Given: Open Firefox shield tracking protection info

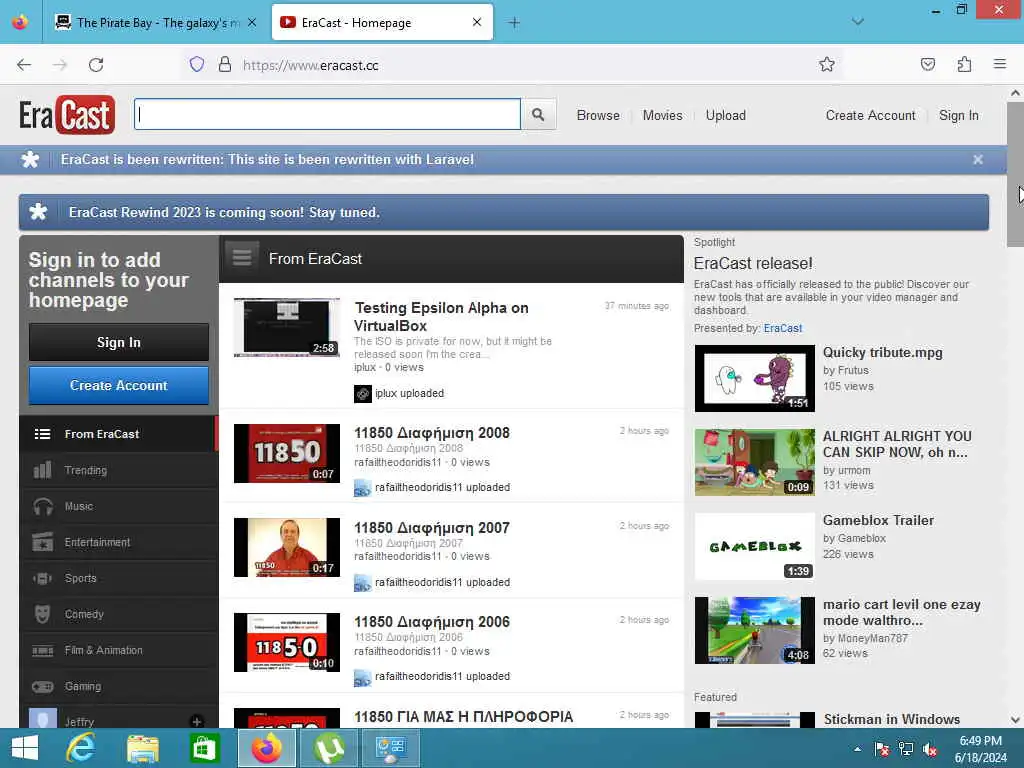Looking at the screenshot, I should click(x=197, y=65).
